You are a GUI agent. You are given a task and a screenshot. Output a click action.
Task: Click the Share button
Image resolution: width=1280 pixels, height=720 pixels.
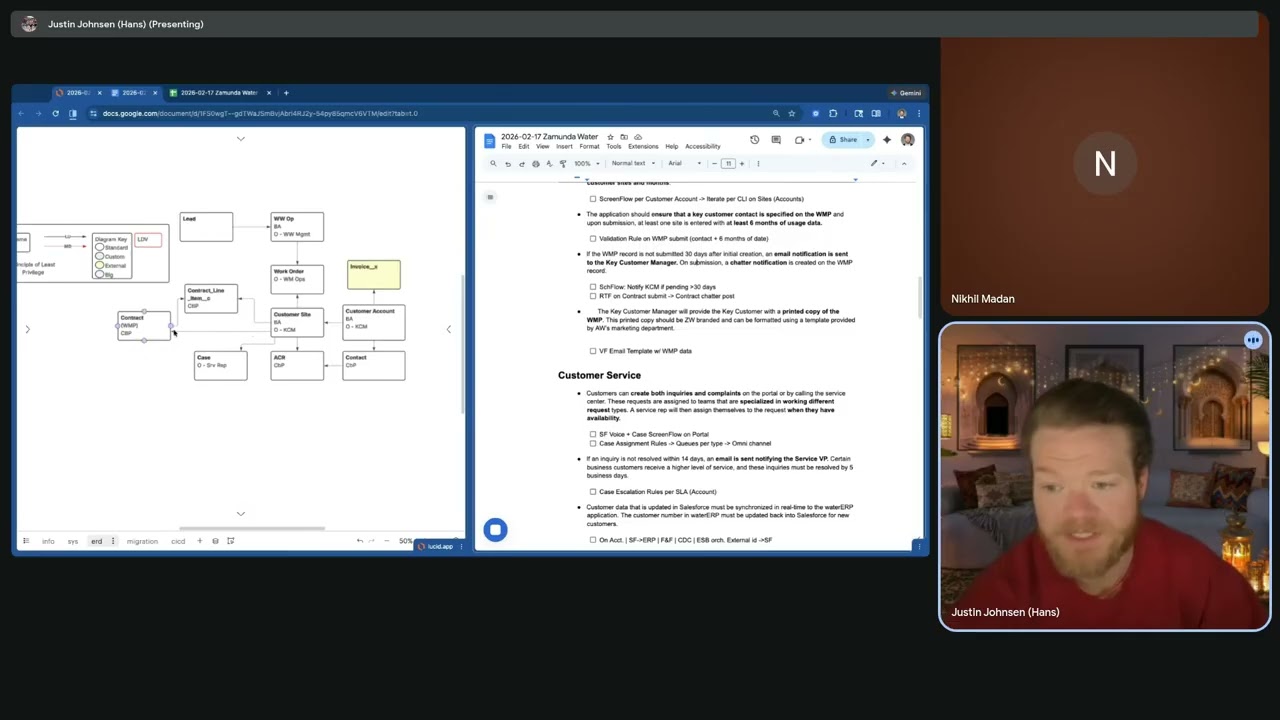pos(843,140)
